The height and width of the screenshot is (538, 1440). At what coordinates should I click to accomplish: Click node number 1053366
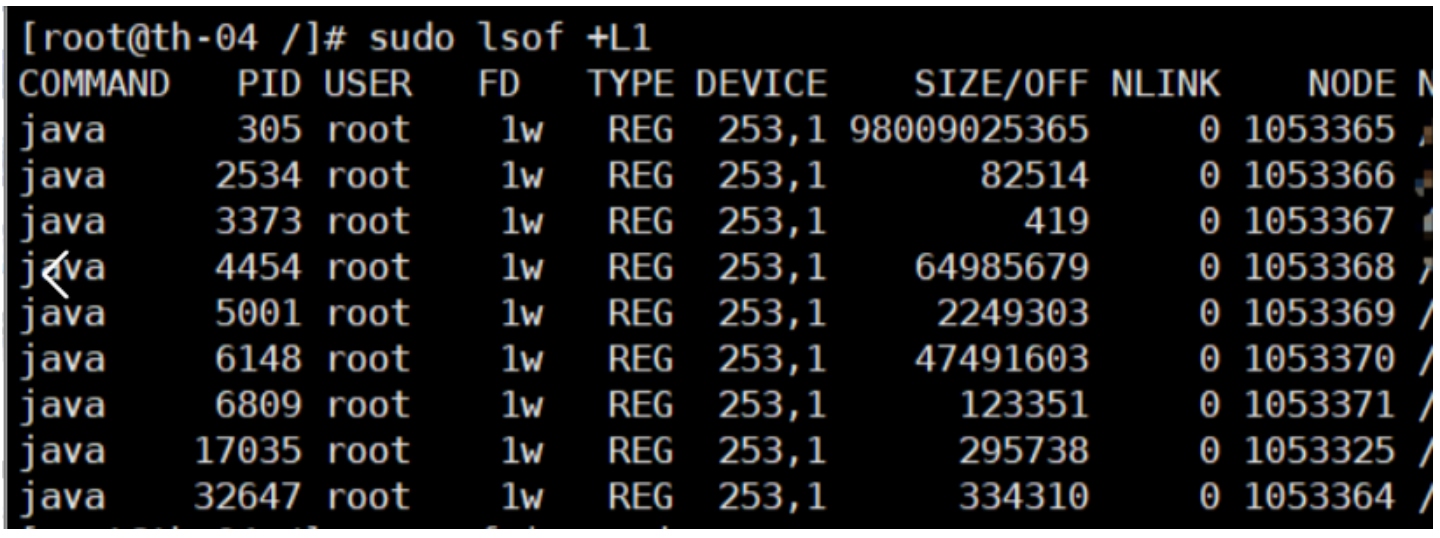pyautogui.click(x=1319, y=176)
